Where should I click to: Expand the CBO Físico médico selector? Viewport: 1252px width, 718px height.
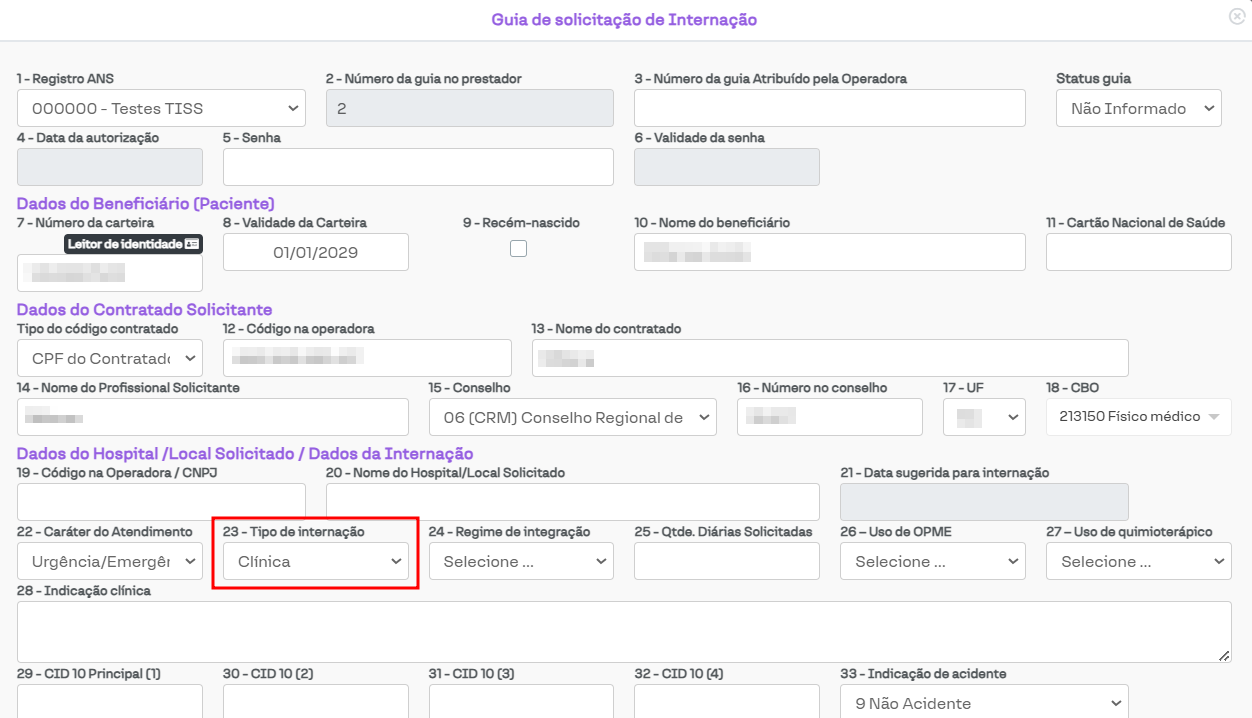click(x=1138, y=417)
